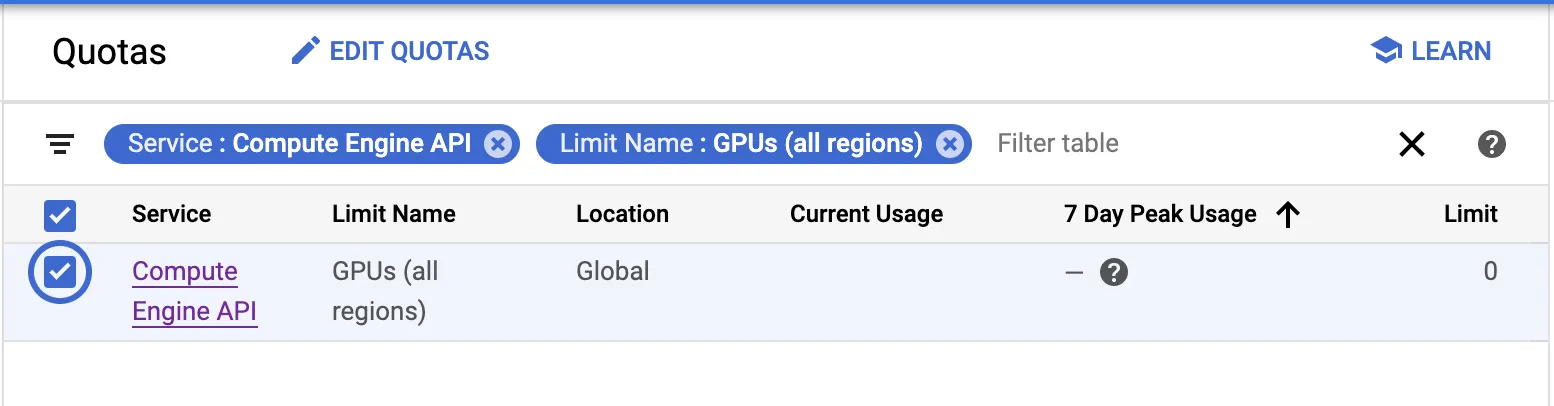Open the filter help question mark icon
The image size is (1554, 406).
[x=1491, y=144]
